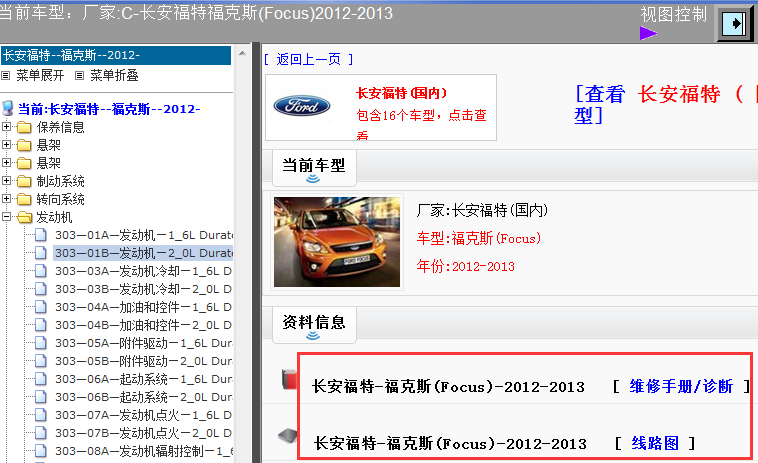Click the document icon for 303—08A—发动机辐射控制

click(x=41, y=451)
